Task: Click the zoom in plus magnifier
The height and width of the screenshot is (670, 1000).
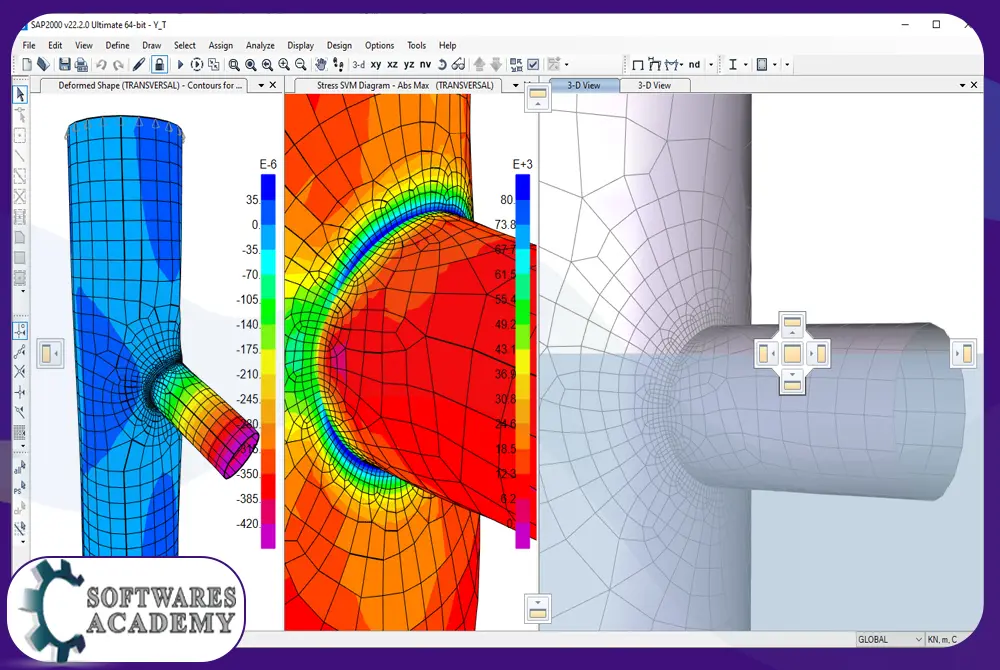Action: pos(284,64)
